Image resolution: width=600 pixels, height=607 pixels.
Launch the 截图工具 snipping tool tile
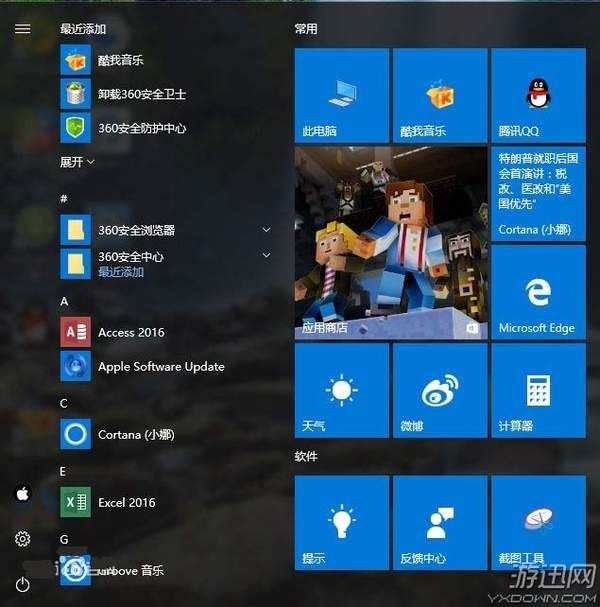click(538, 523)
